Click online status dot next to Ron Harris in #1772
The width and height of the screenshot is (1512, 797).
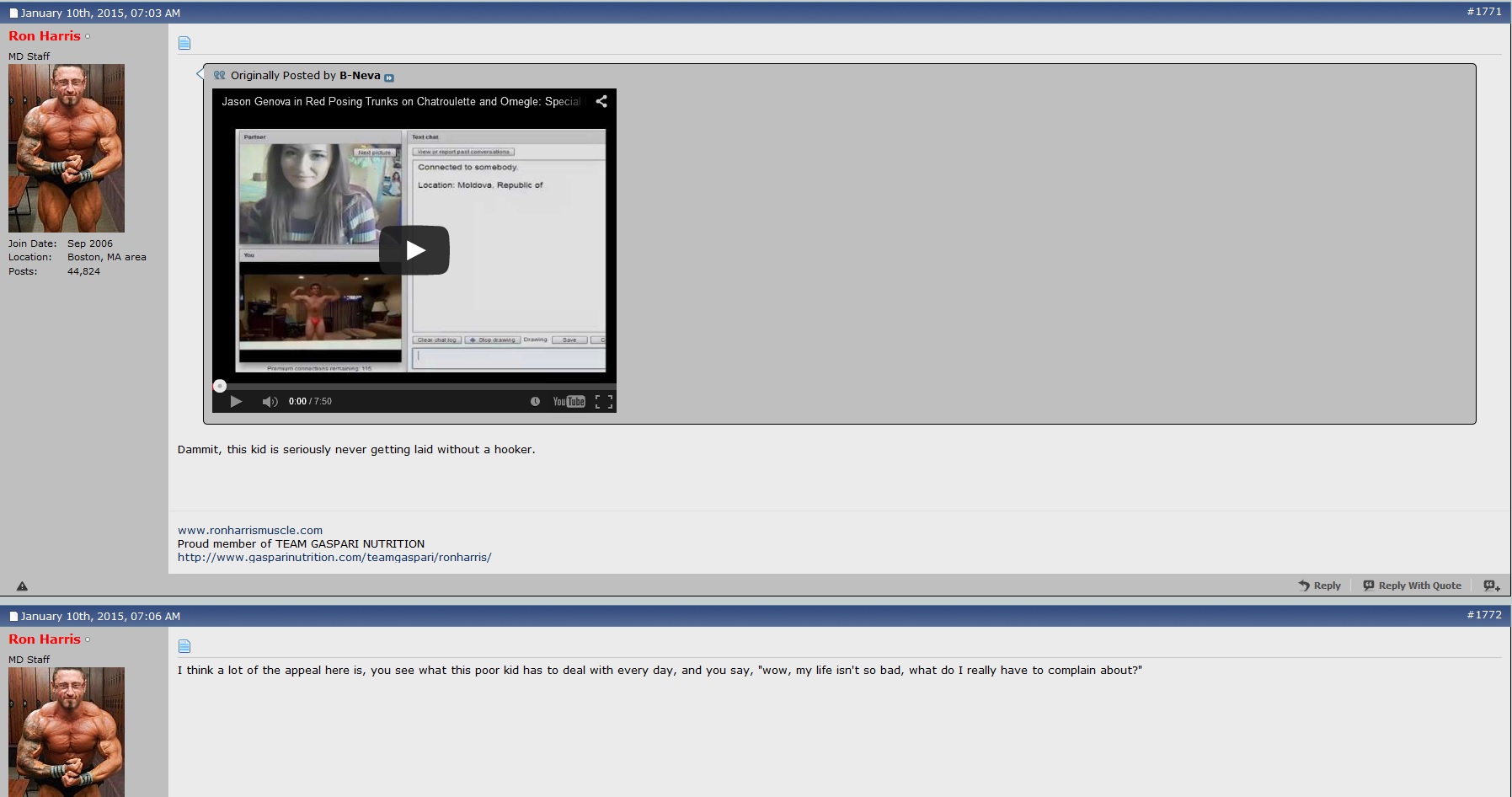88,639
